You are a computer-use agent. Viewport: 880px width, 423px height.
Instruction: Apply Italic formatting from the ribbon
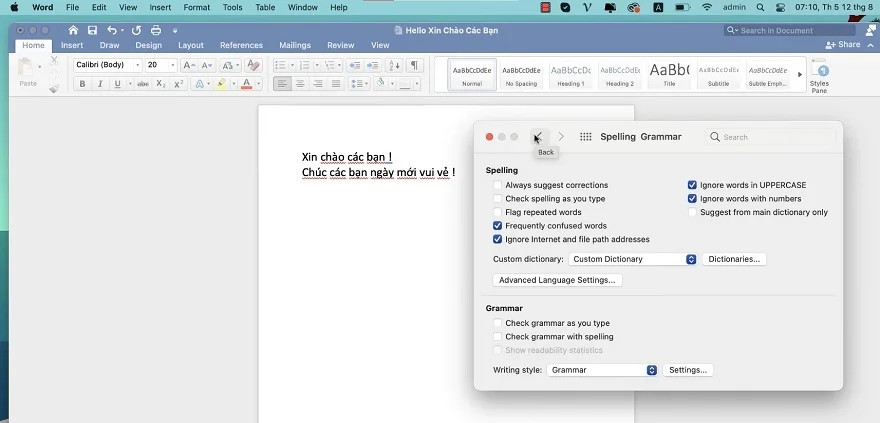(x=100, y=84)
